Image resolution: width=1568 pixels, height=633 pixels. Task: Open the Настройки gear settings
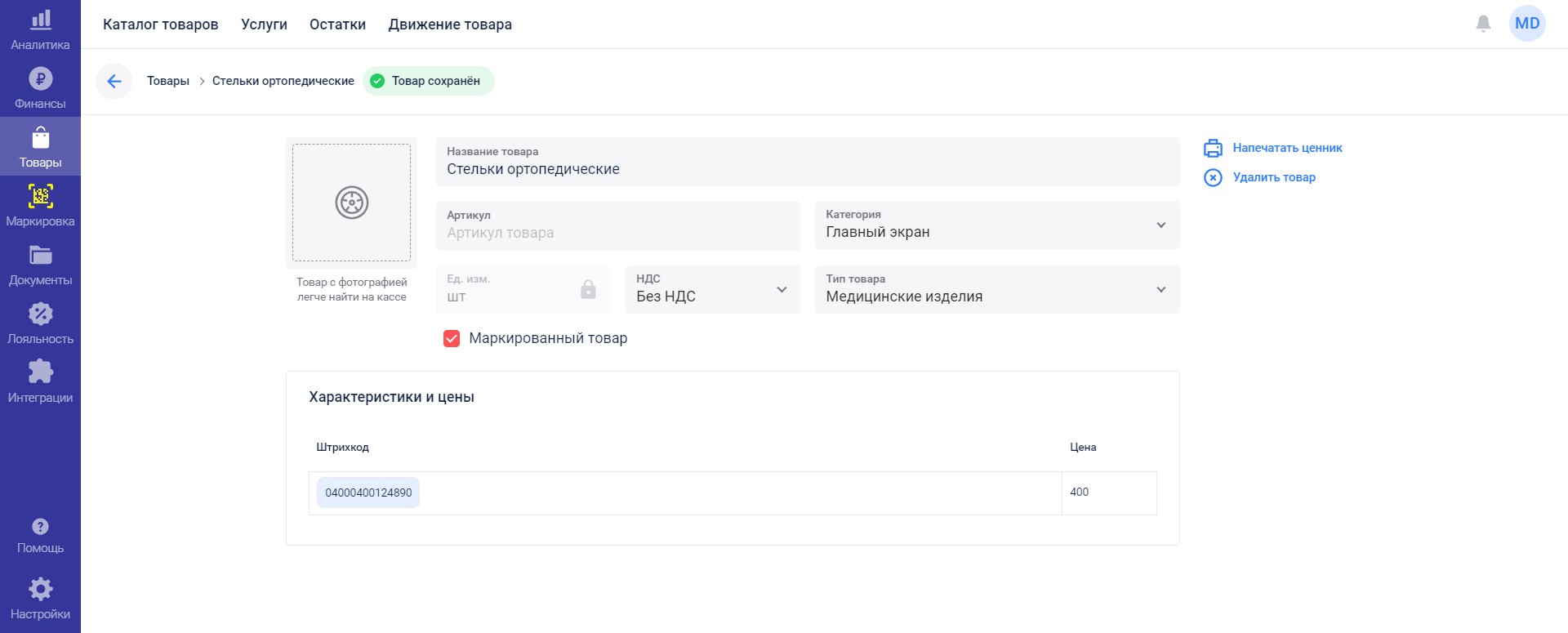pyautogui.click(x=40, y=599)
